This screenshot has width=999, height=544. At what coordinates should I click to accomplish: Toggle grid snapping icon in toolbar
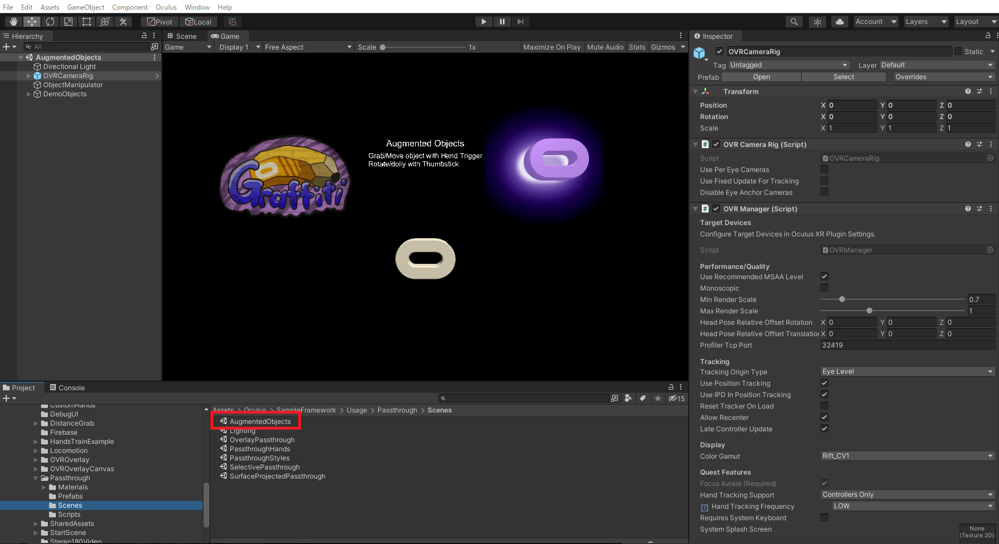[x=233, y=22]
